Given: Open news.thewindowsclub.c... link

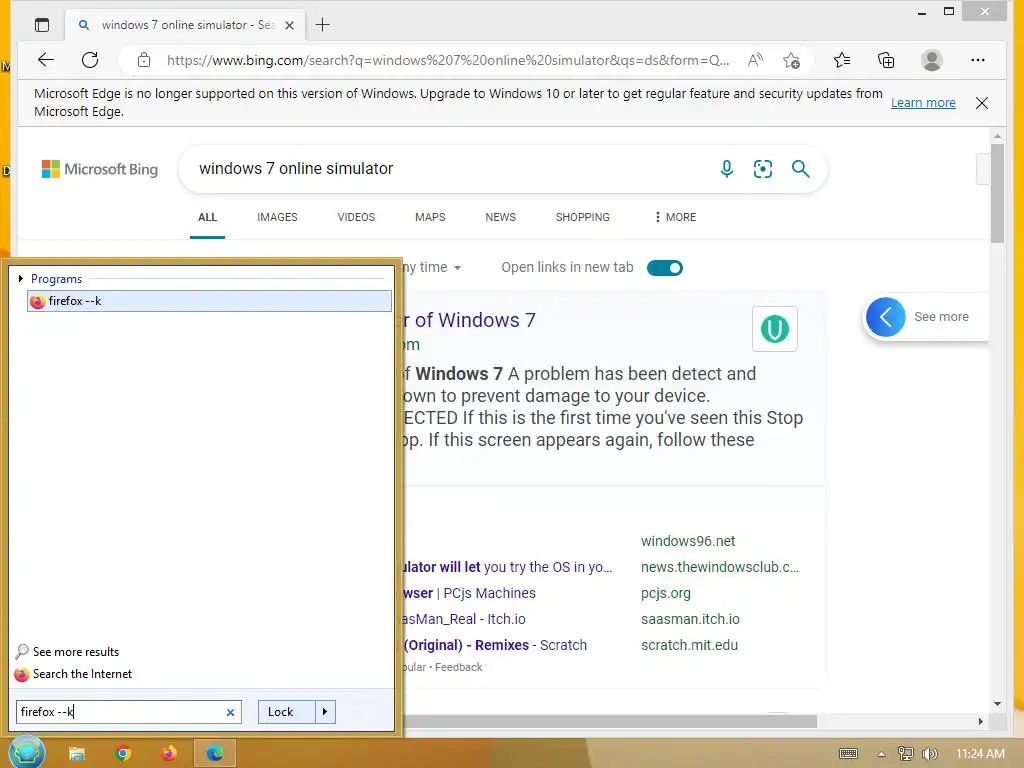Looking at the screenshot, I should click(x=720, y=567).
